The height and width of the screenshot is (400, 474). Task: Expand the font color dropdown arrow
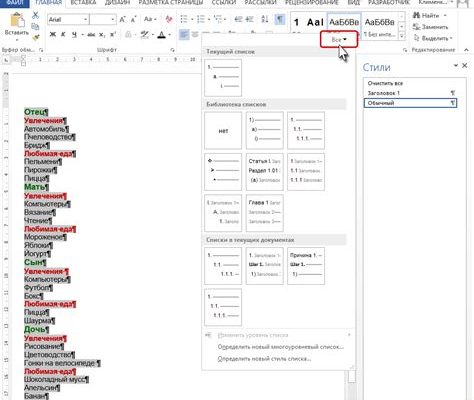170,35
